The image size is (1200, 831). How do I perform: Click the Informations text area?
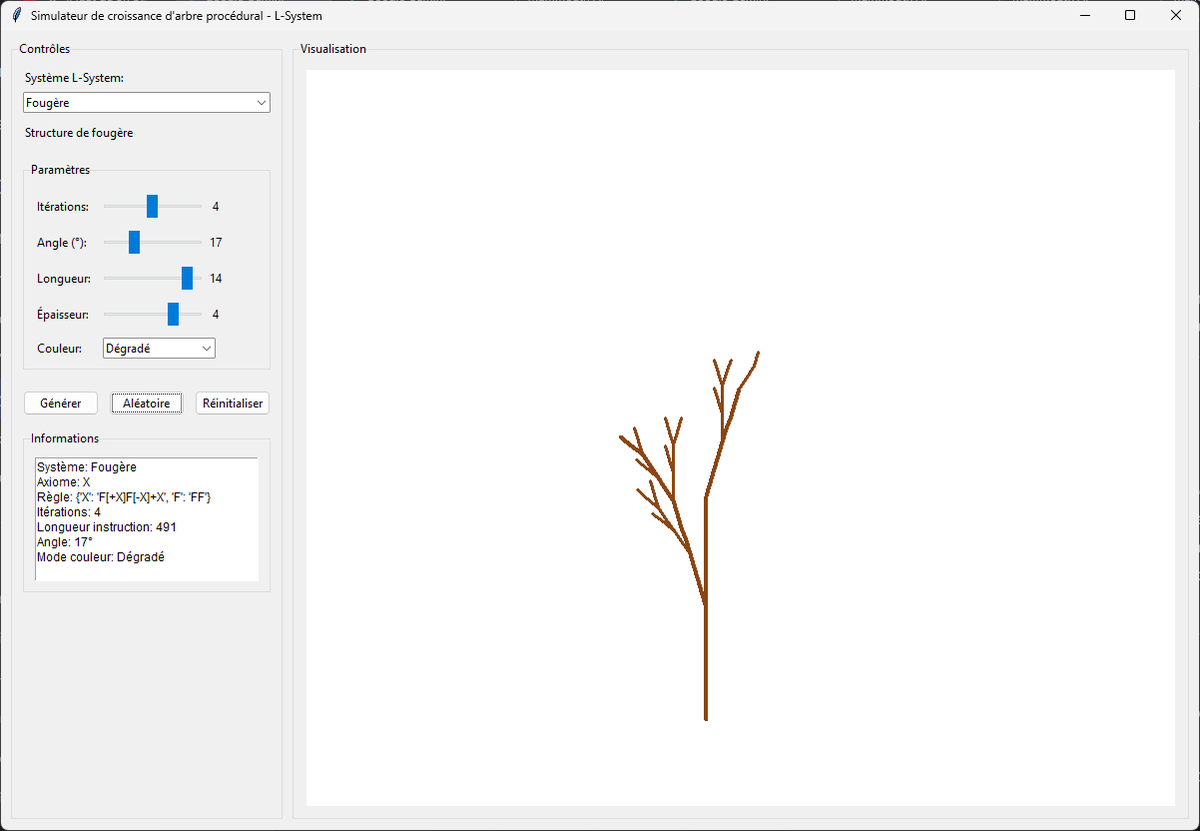point(146,519)
